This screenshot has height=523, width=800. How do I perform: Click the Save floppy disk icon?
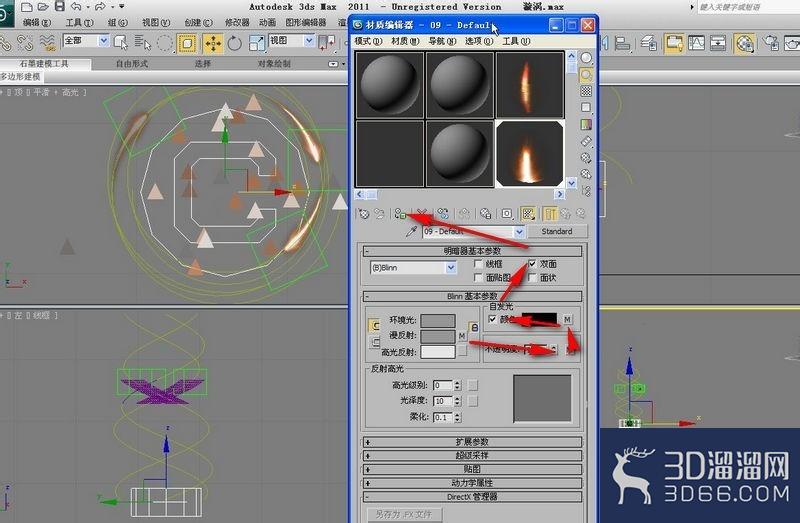60,7
